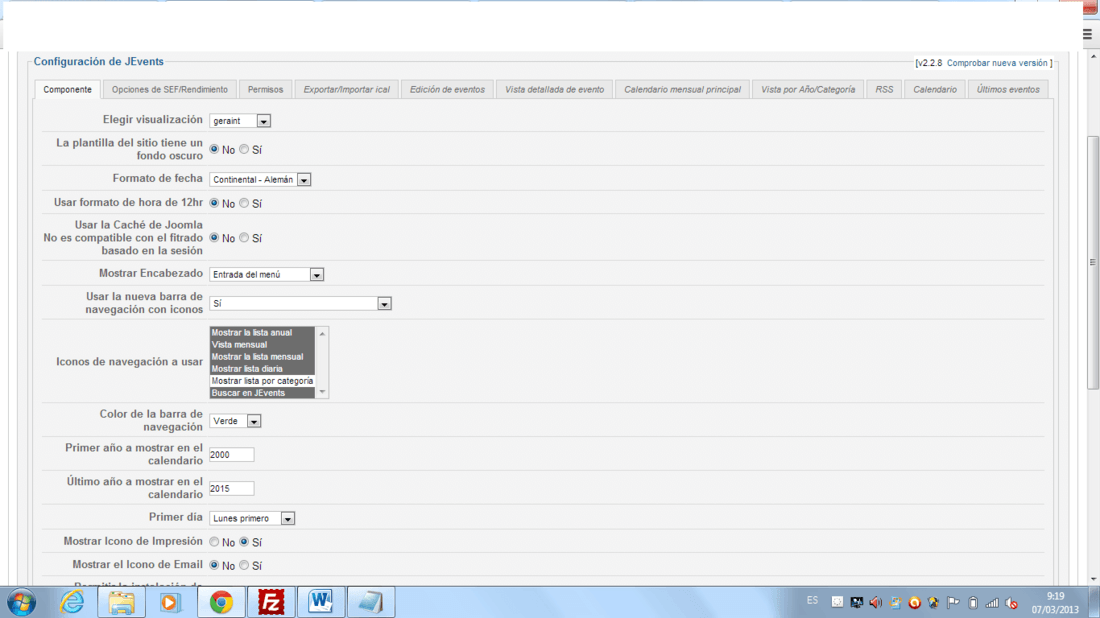Click the Windows update tray icon

pos(895,602)
